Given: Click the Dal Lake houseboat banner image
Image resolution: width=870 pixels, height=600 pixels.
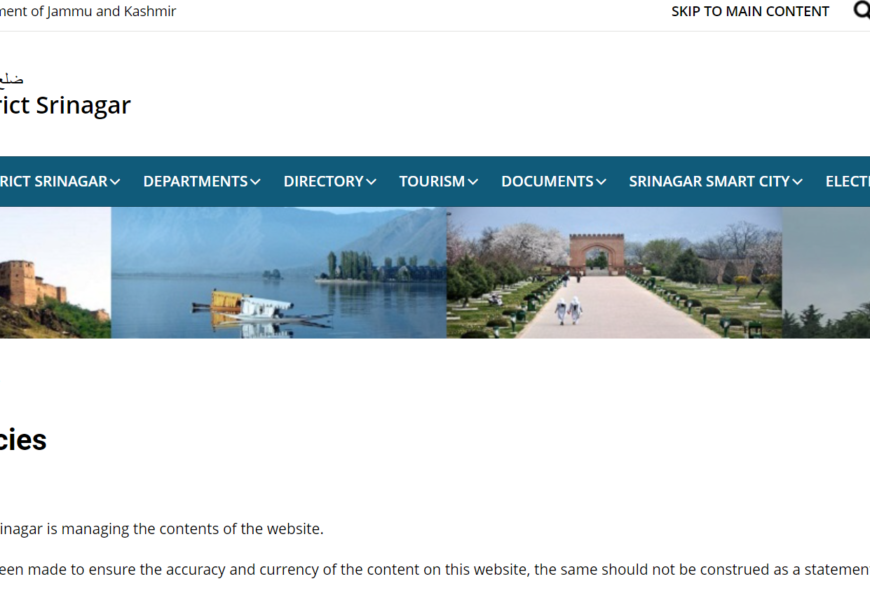Looking at the screenshot, I should click(278, 272).
